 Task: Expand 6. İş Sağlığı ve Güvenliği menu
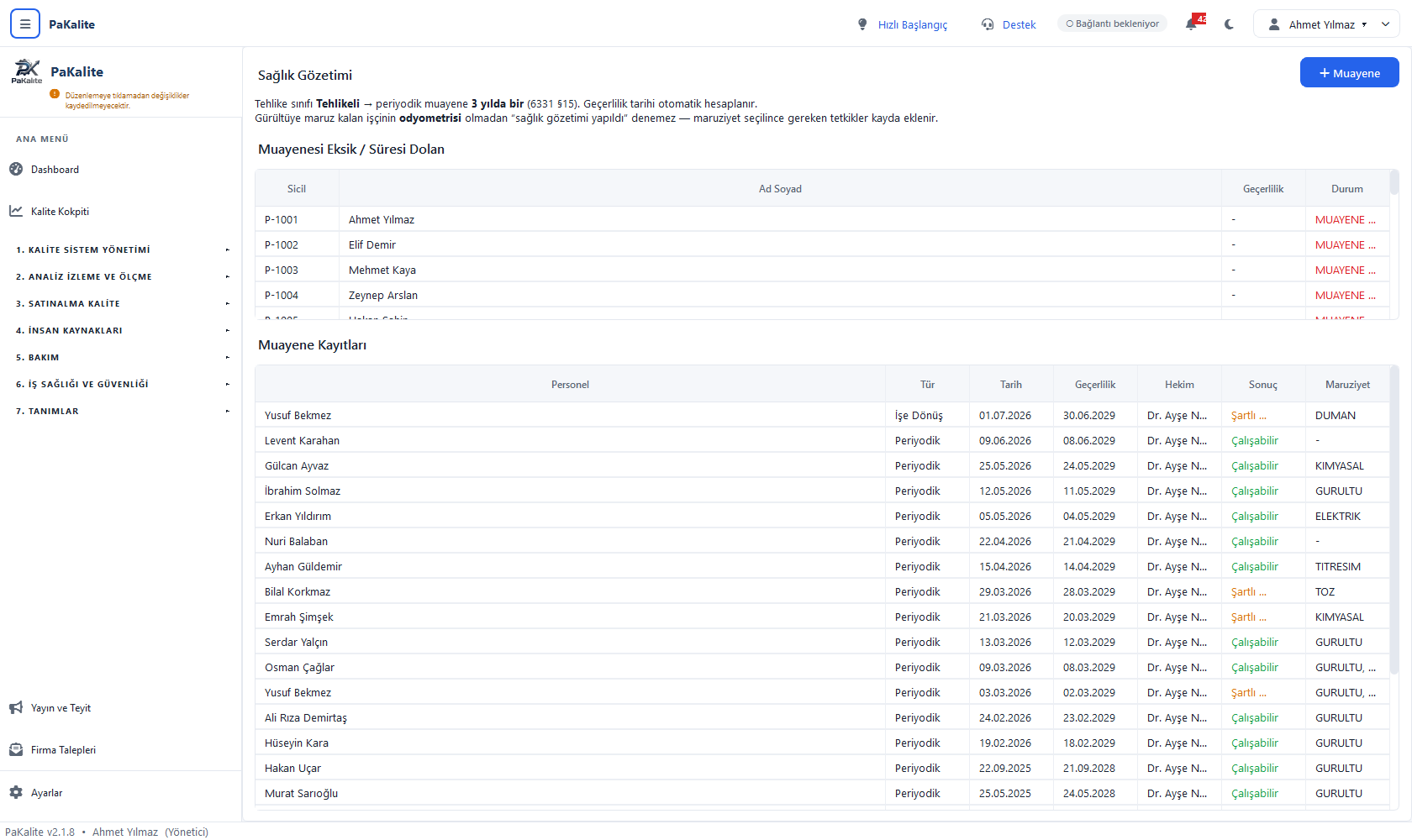click(x=120, y=384)
